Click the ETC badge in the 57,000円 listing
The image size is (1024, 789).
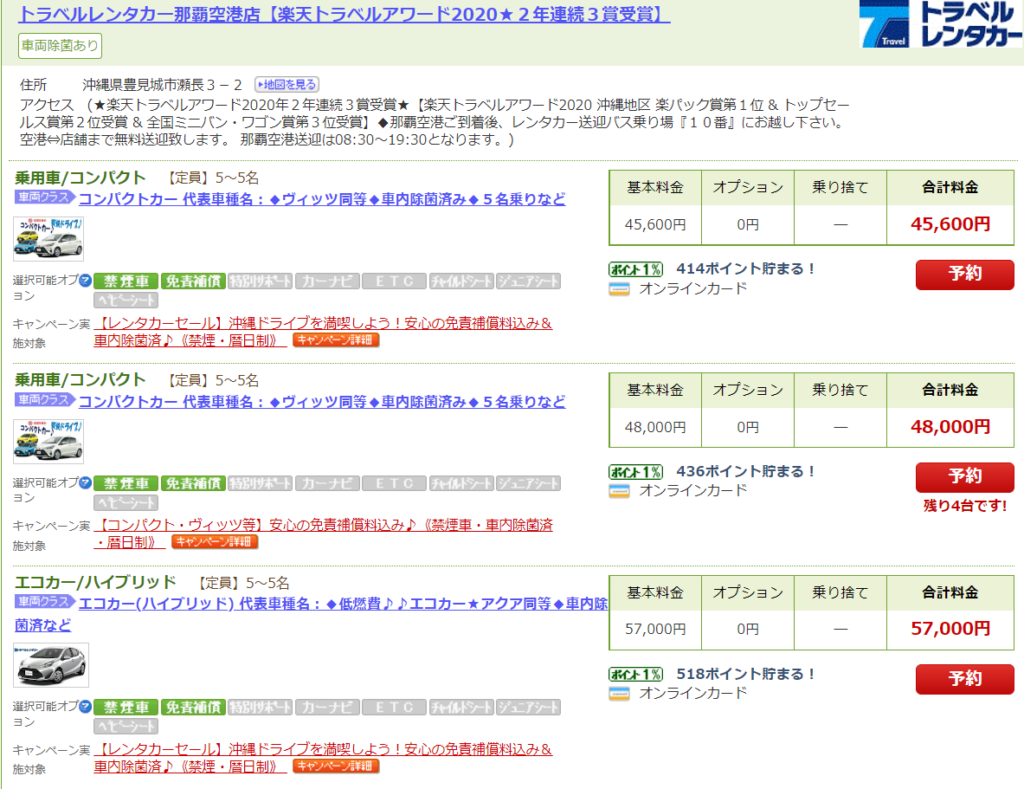394,707
